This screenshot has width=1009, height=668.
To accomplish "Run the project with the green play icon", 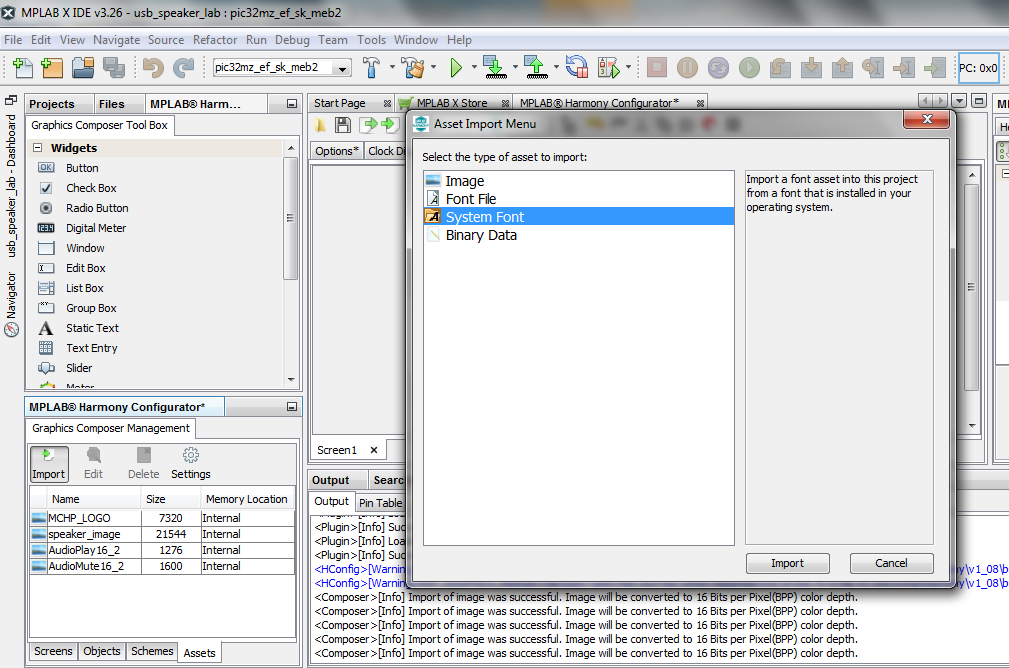I will tap(456, 68).
